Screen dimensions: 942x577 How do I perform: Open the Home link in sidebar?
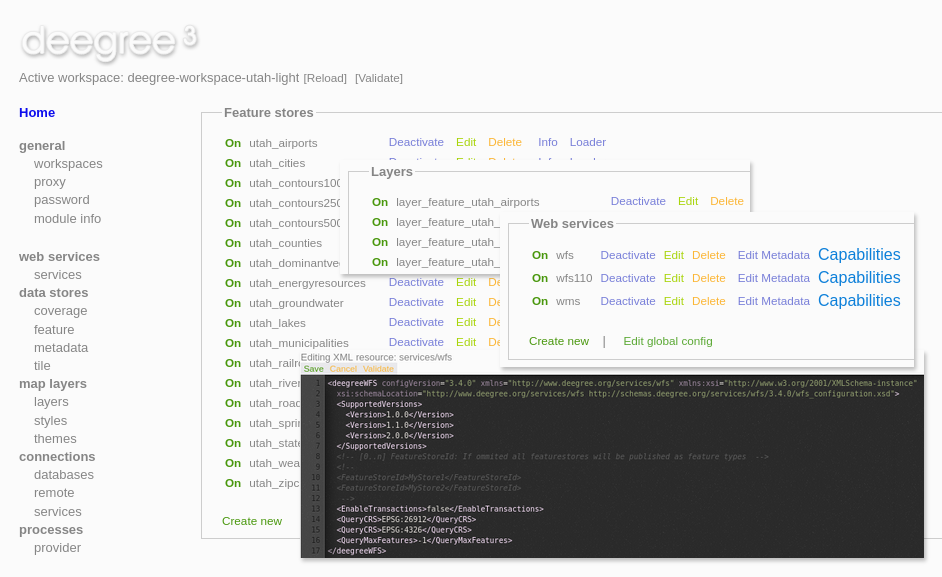tap(37, 112)
